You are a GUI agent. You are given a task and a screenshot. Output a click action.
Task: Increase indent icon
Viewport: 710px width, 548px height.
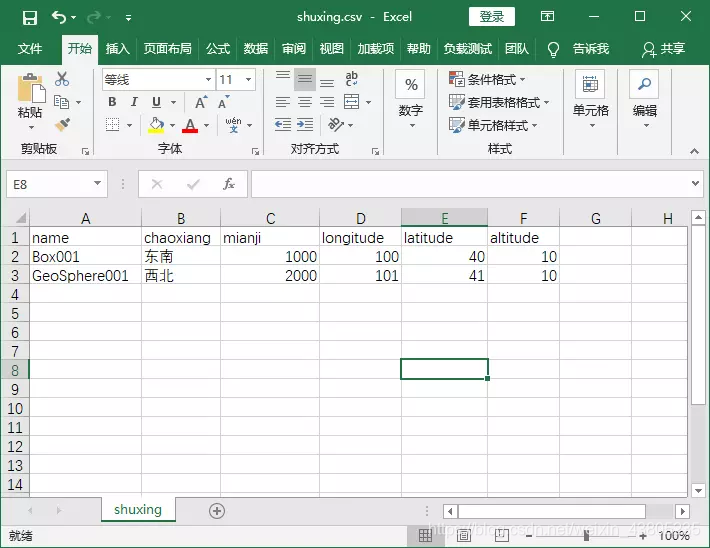tap(305, 125)
